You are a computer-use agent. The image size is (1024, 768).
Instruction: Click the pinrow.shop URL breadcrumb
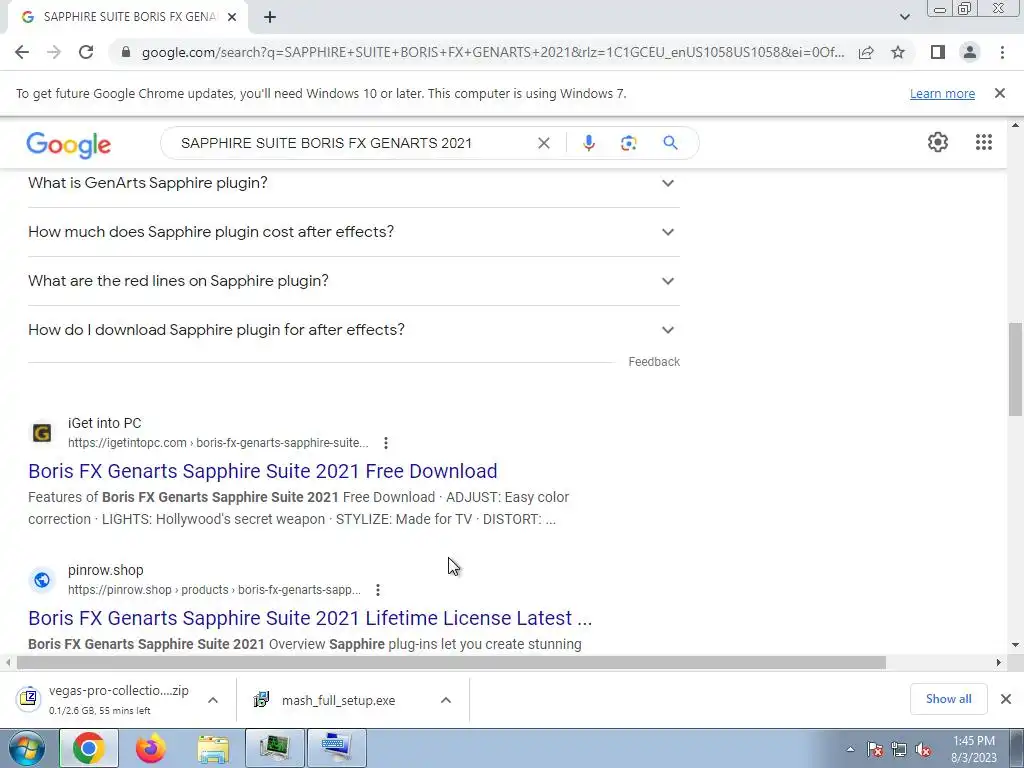[214, 590]
